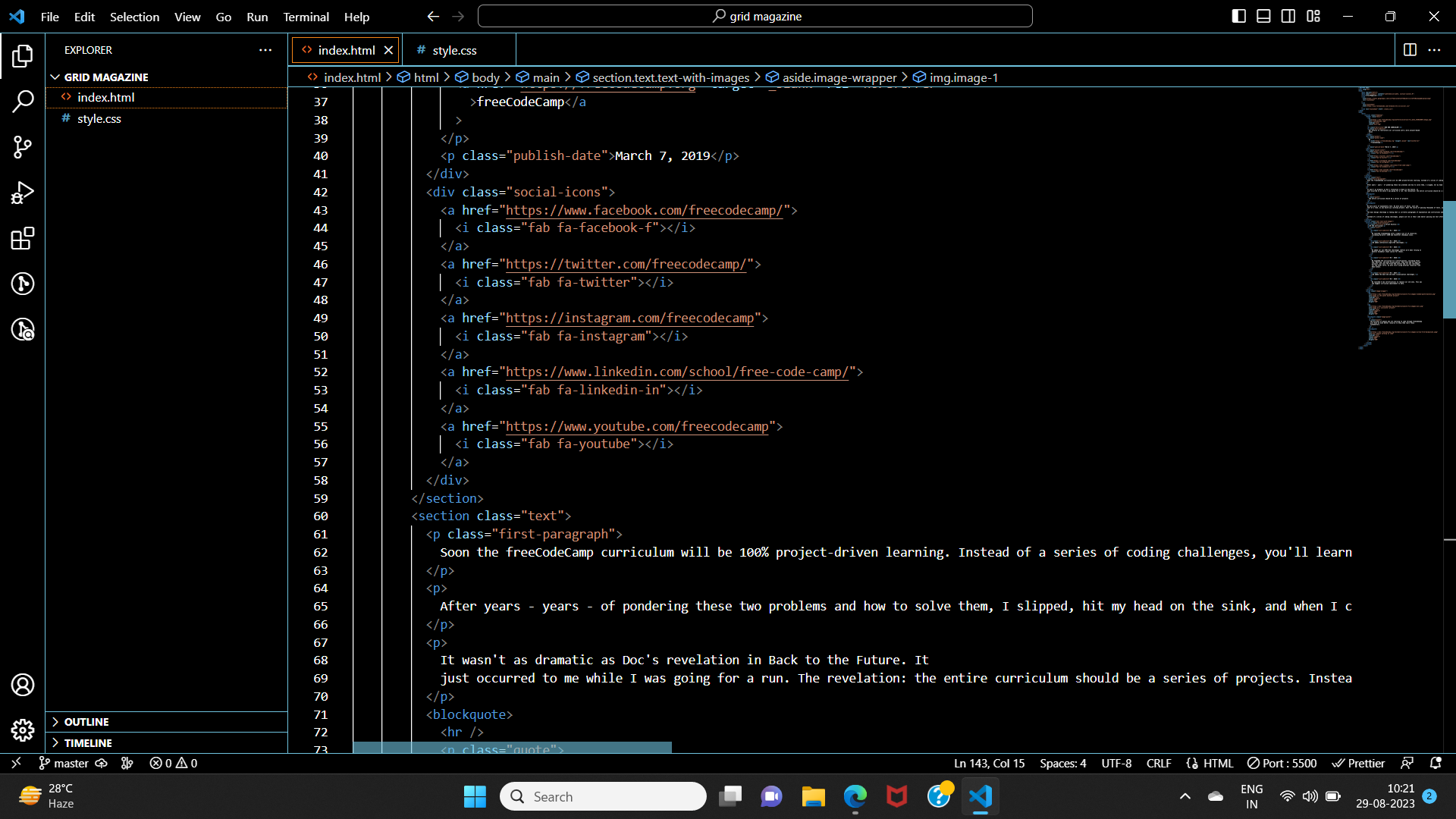The image size is (1456, 819).
Task: Click the Port 5500 Live Server indicator
Action: [x=1282, y=763]
